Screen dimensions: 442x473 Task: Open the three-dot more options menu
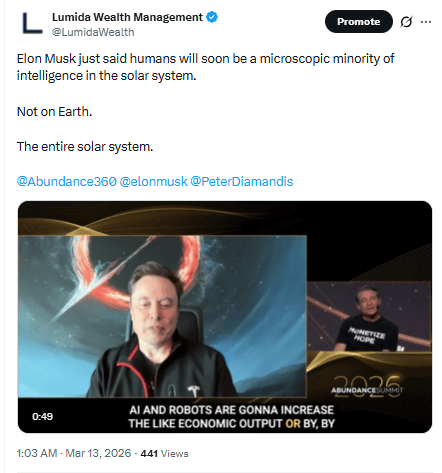426,22
